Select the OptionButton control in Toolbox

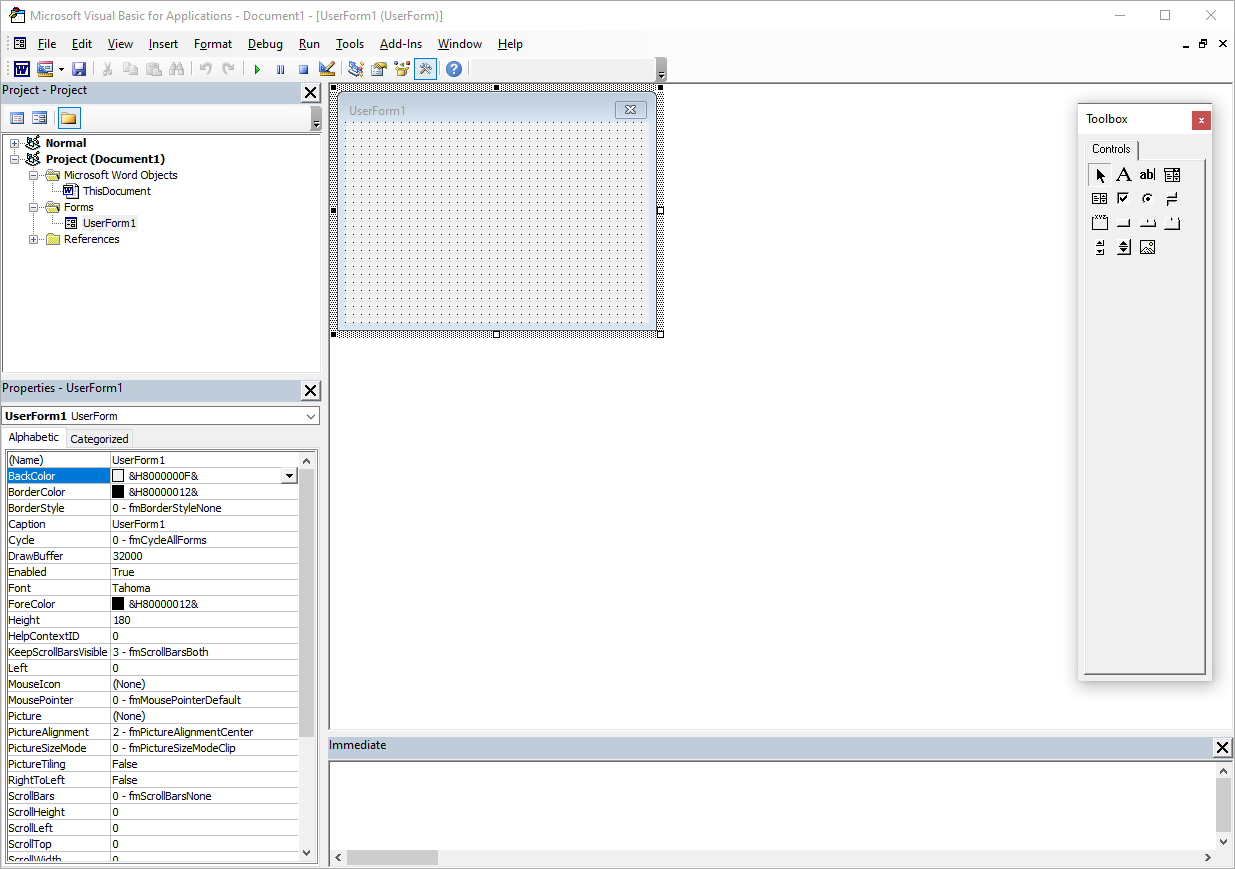pyautogui.click(x=1147, y=199)
